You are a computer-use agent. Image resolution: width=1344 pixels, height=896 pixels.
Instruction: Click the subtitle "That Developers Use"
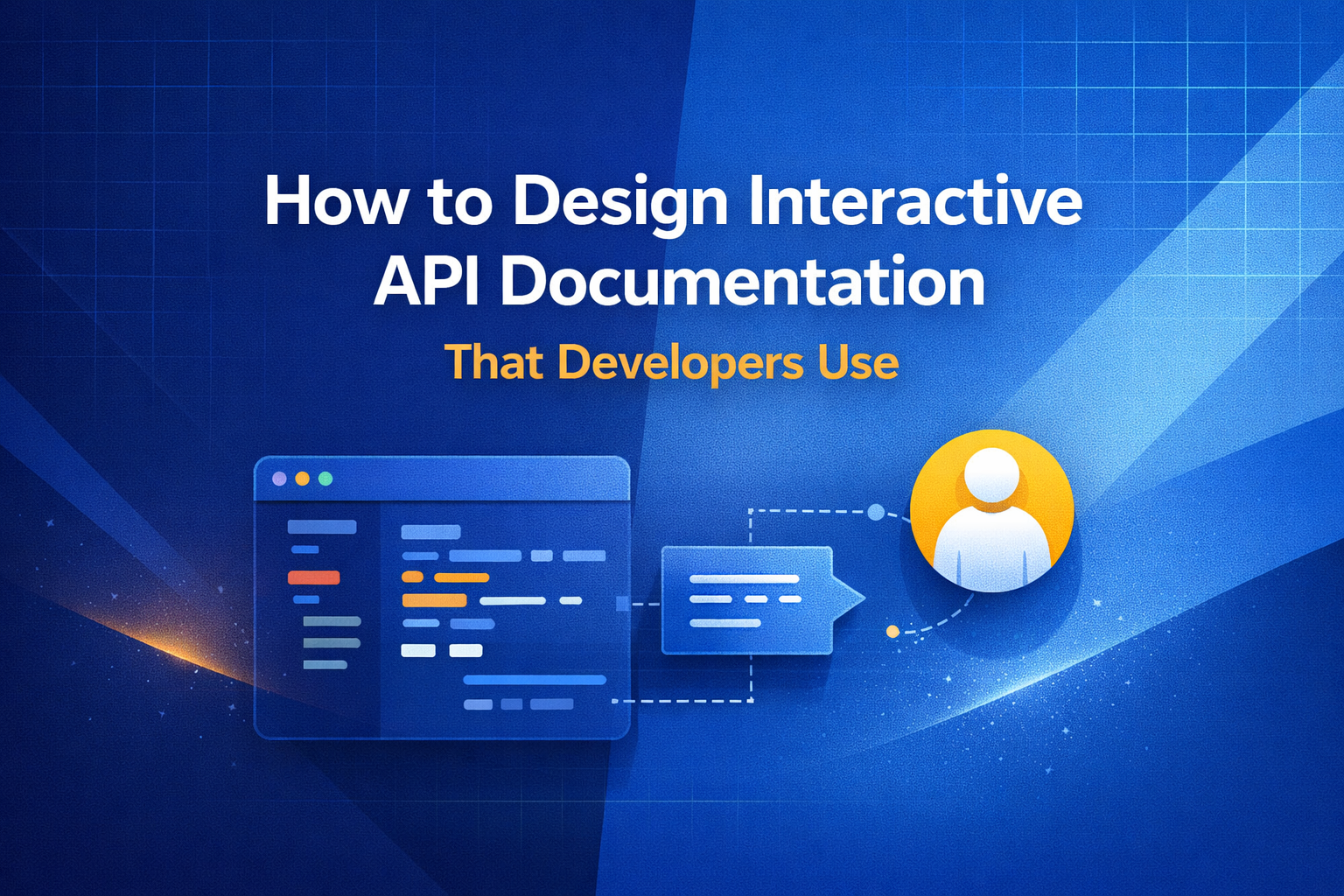[671, 362]
